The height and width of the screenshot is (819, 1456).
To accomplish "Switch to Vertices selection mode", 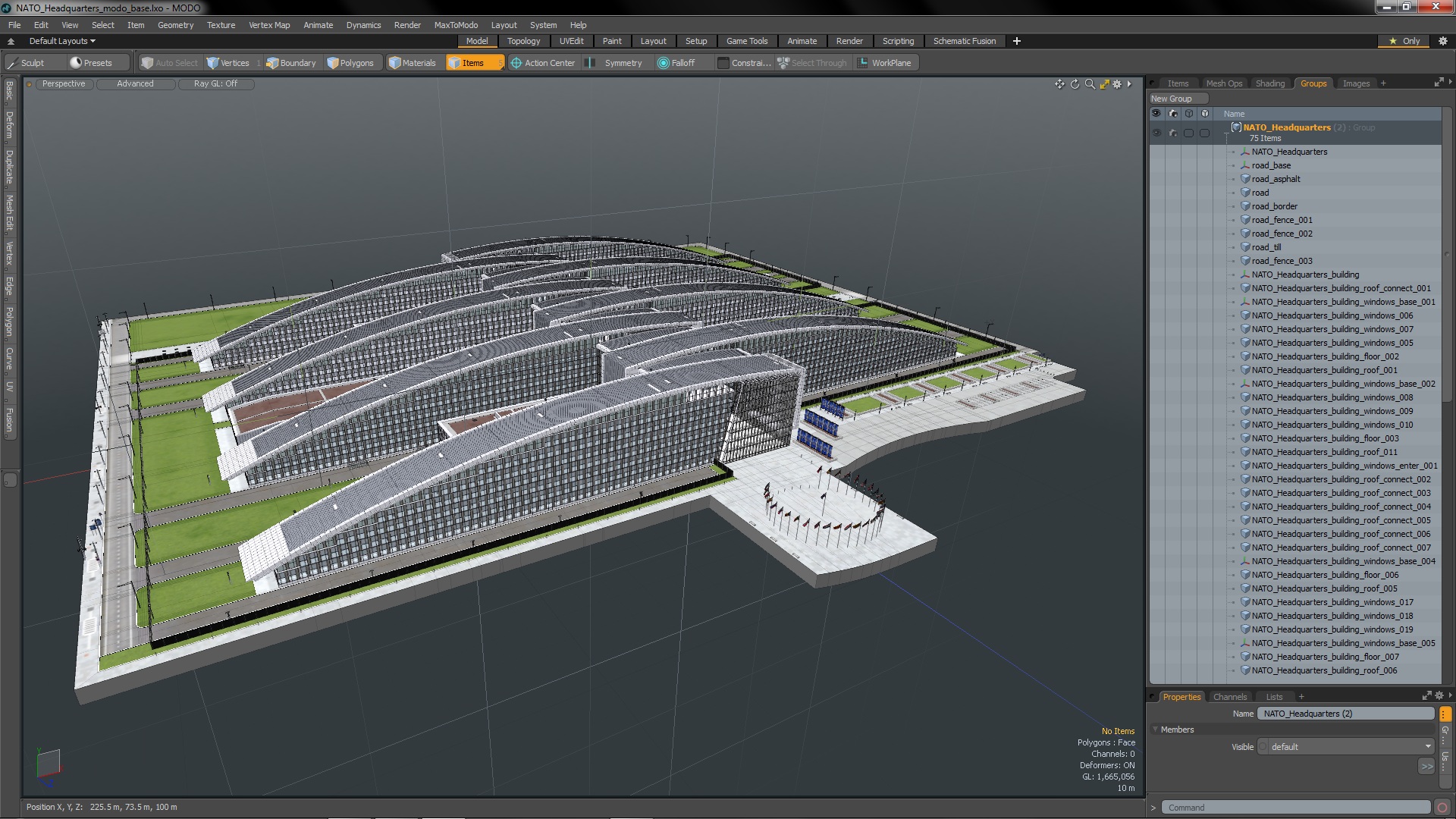I will pos(228,63).
